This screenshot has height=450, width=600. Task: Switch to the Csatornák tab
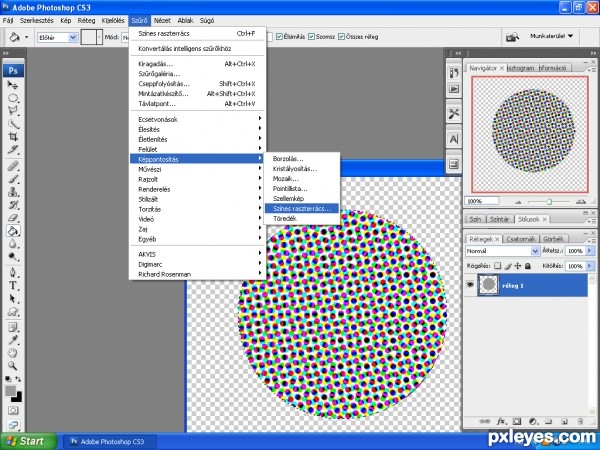pos(520,239)
